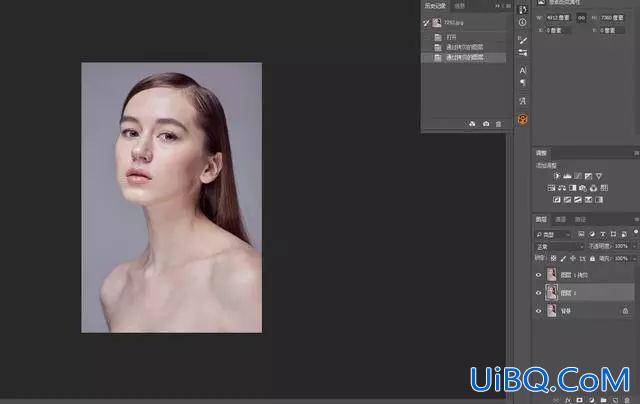Add Photo Filter adjustment
640x404 pixels.
(583, 188)
